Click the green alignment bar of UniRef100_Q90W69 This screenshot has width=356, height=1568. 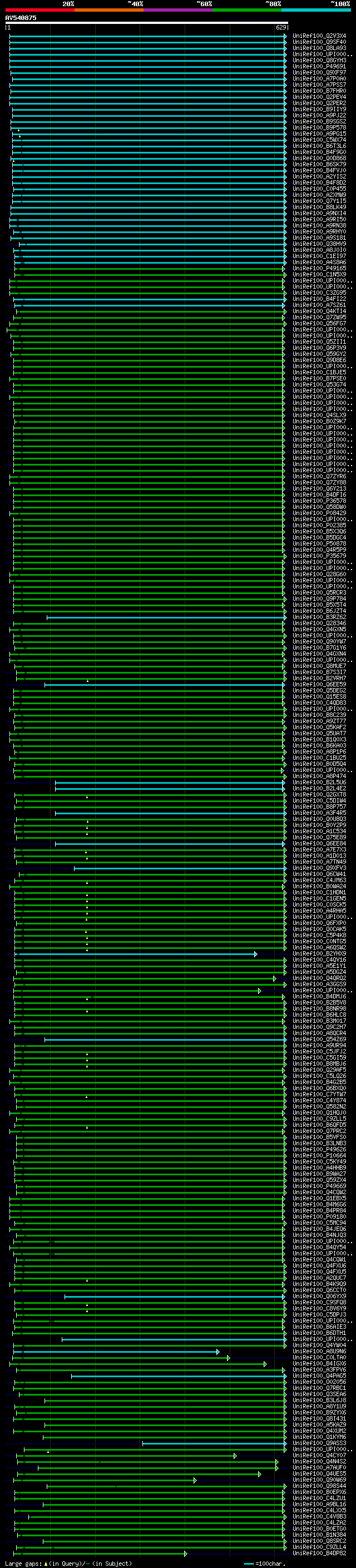point(105,1480)
